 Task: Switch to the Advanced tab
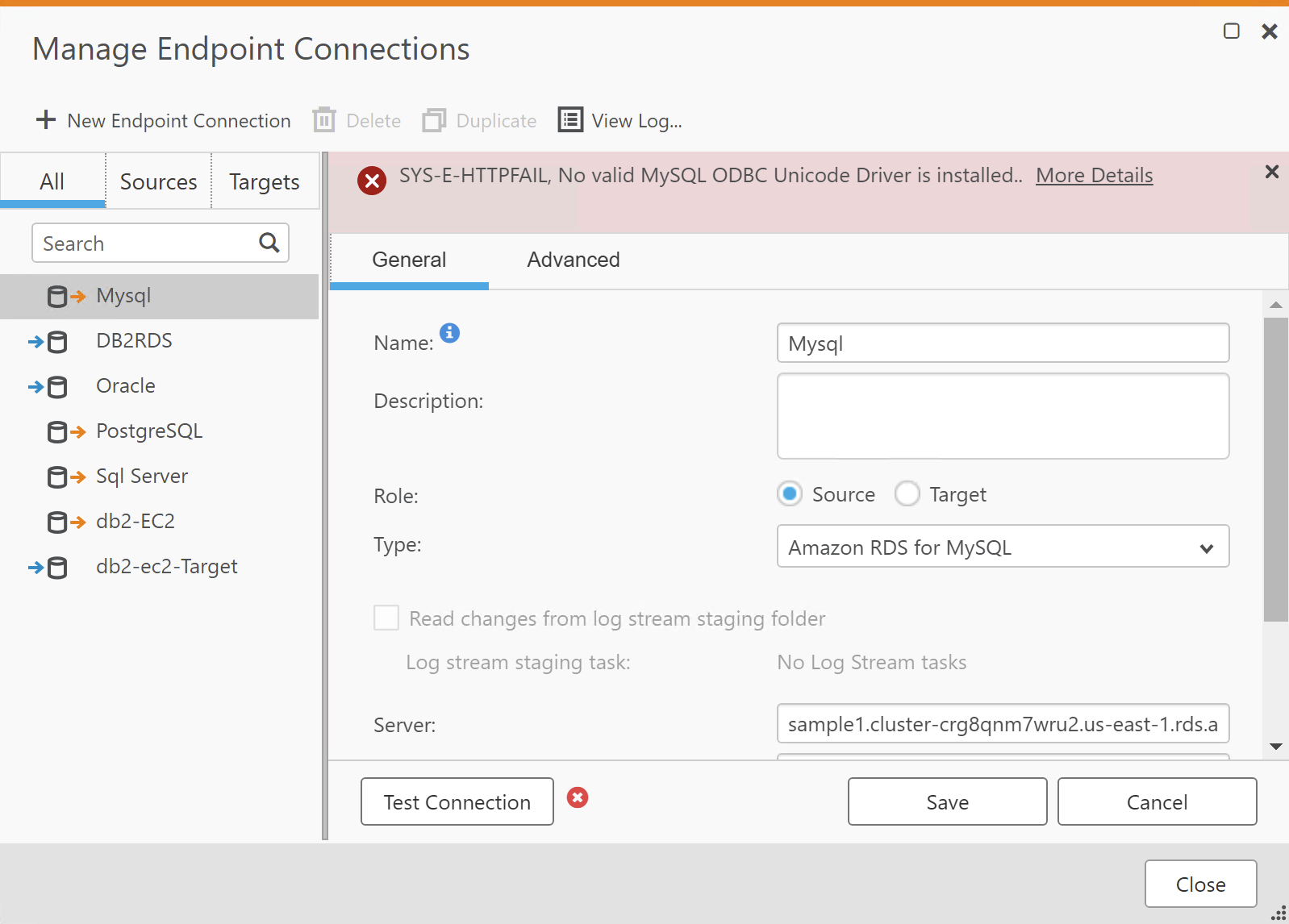point(573,260)
